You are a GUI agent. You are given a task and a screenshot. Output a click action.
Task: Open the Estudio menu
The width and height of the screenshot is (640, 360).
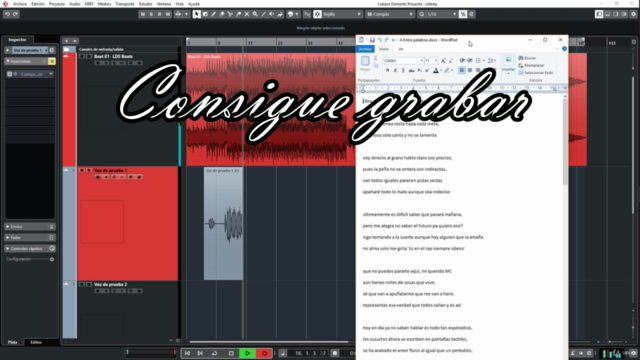(x=145, y=4)
